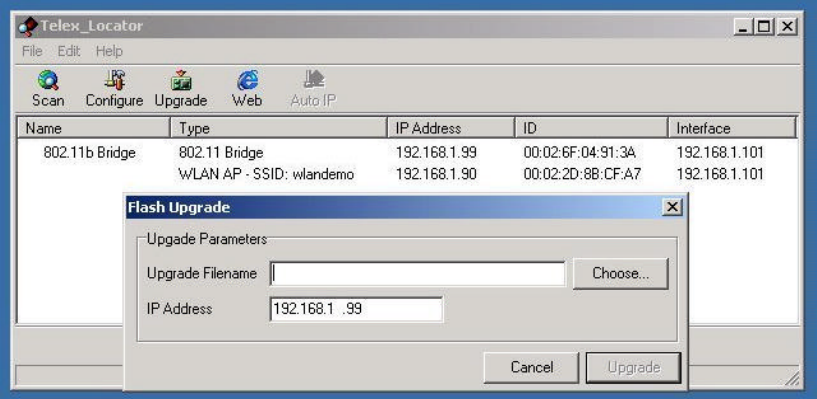Click the Upgrade button in the dialog

(634, 367)
